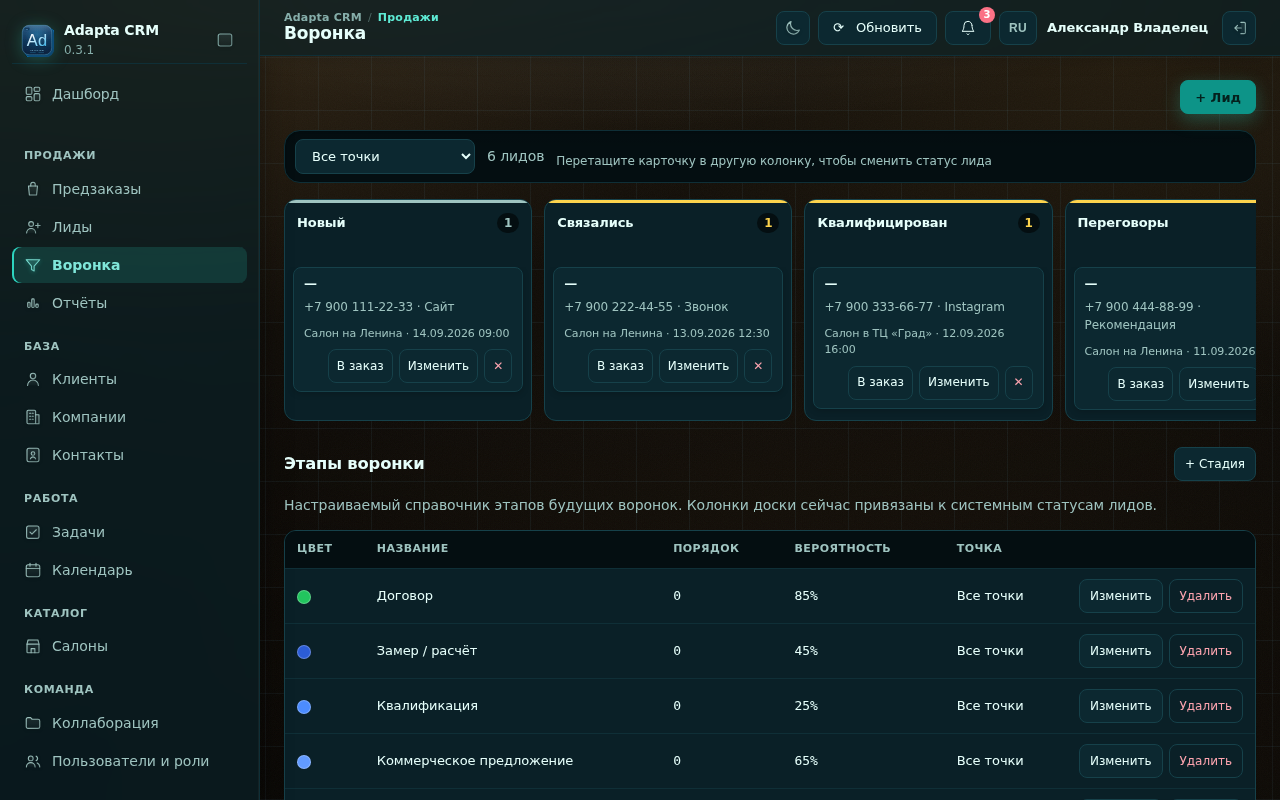Click Пользователи и роли icon
The width and height of the screenshot is (1280, 800).
[33, 761]
